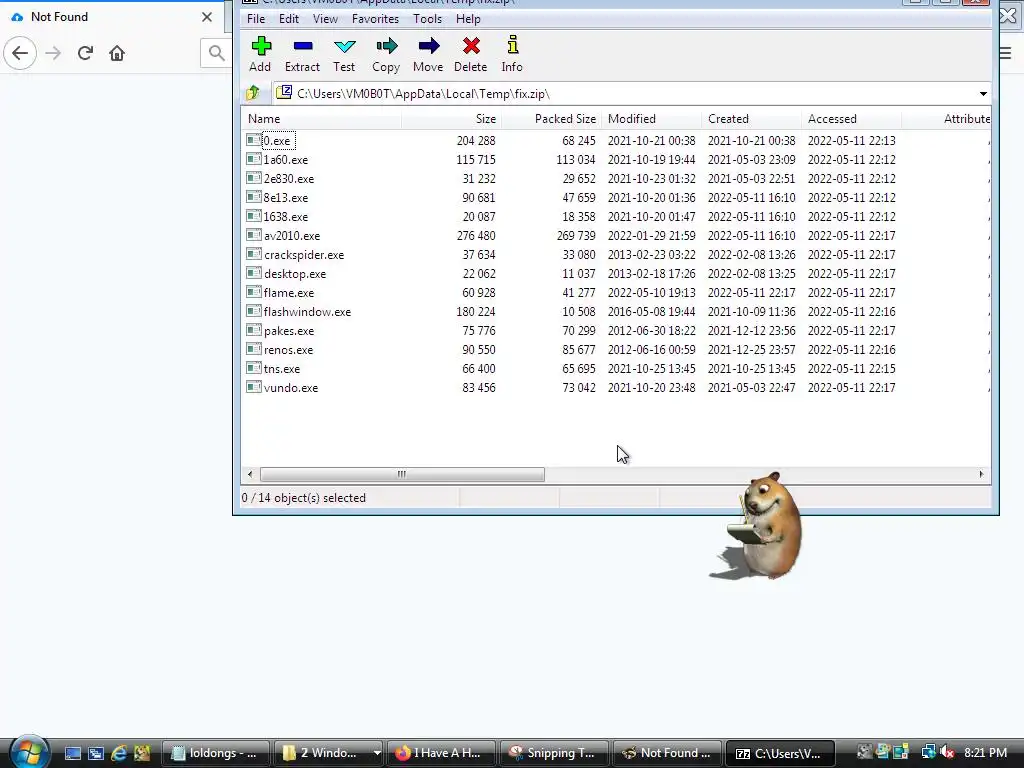This screenshot has width=1024, height=768.
Task: Select the desktop.exe file
Action: pyautogui.click(x=295, y=274)
